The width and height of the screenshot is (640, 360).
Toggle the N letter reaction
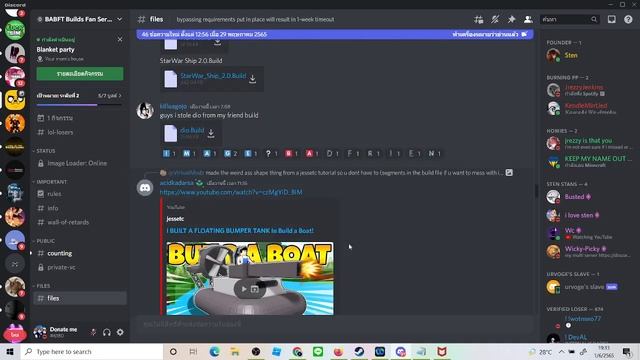click(x=434, y=153)
